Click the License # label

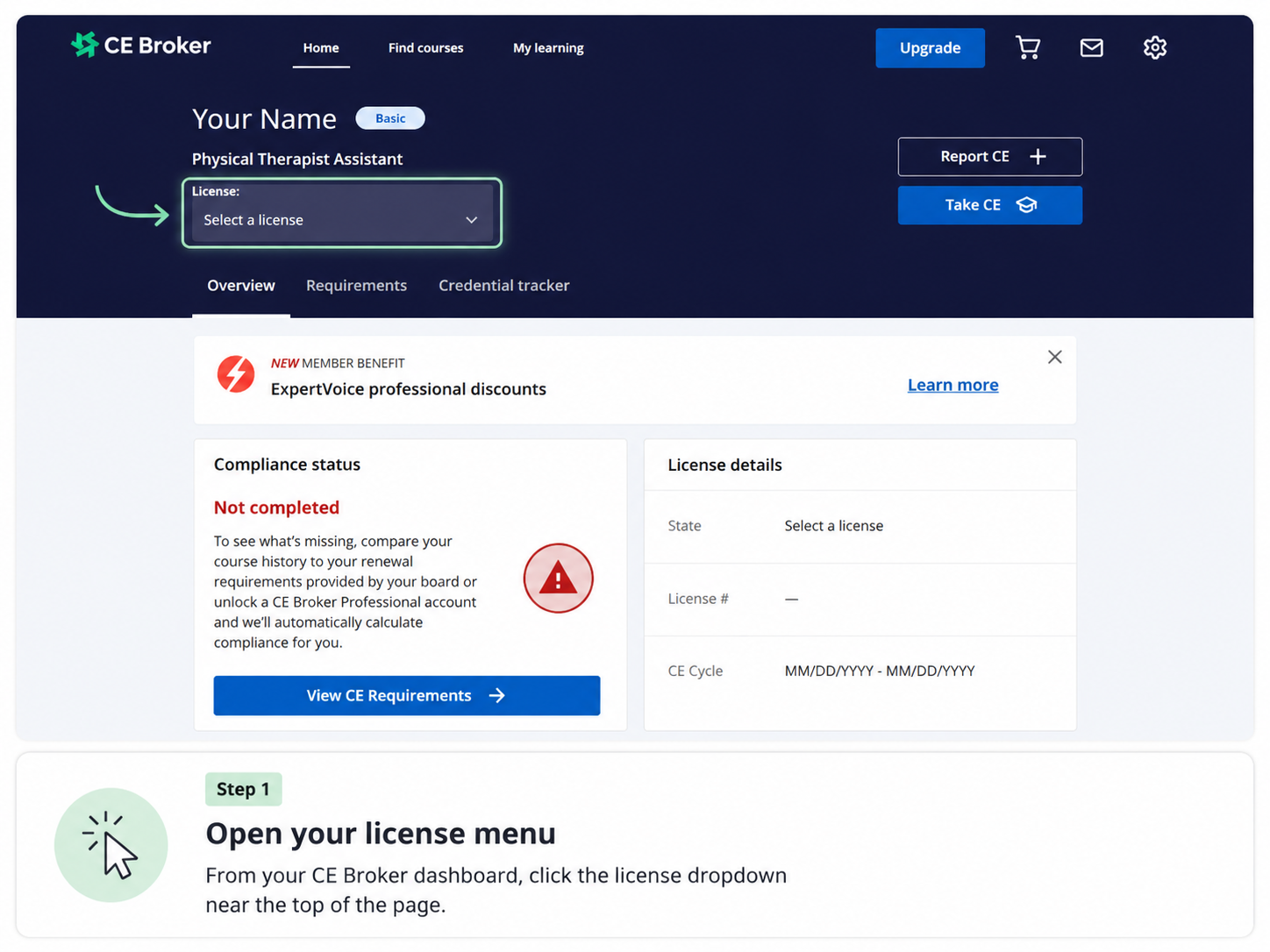pyautogui.click(x=698, y=599)
